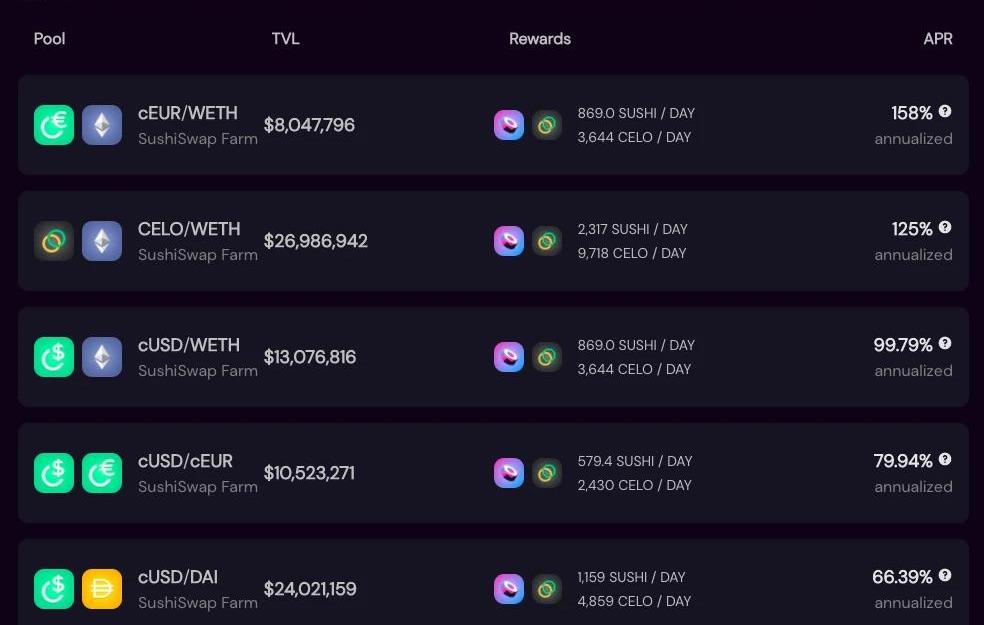
Task: Select the cUSD/cEUR pool name
Action: pyautogui.click(x=185, y=461)
